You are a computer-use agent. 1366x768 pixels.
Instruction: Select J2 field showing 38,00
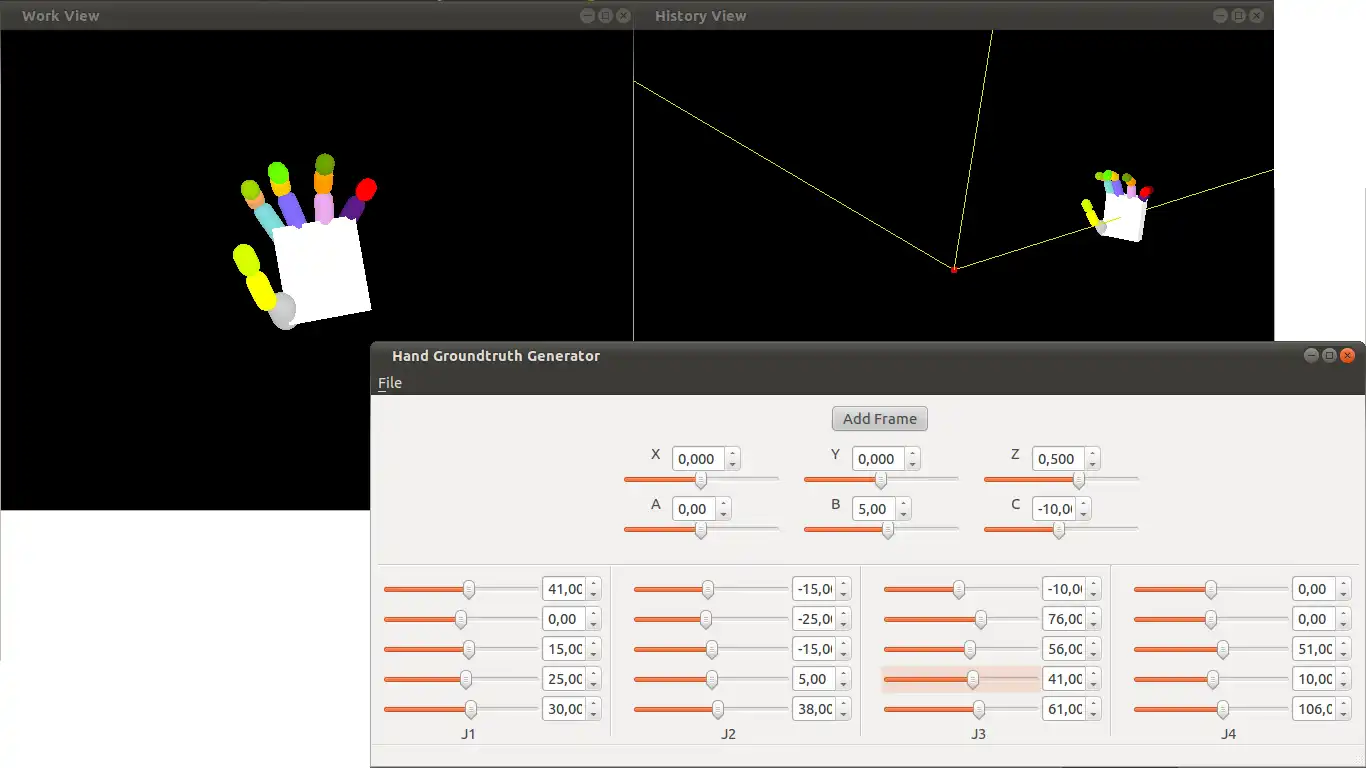[x=813, y=709]
